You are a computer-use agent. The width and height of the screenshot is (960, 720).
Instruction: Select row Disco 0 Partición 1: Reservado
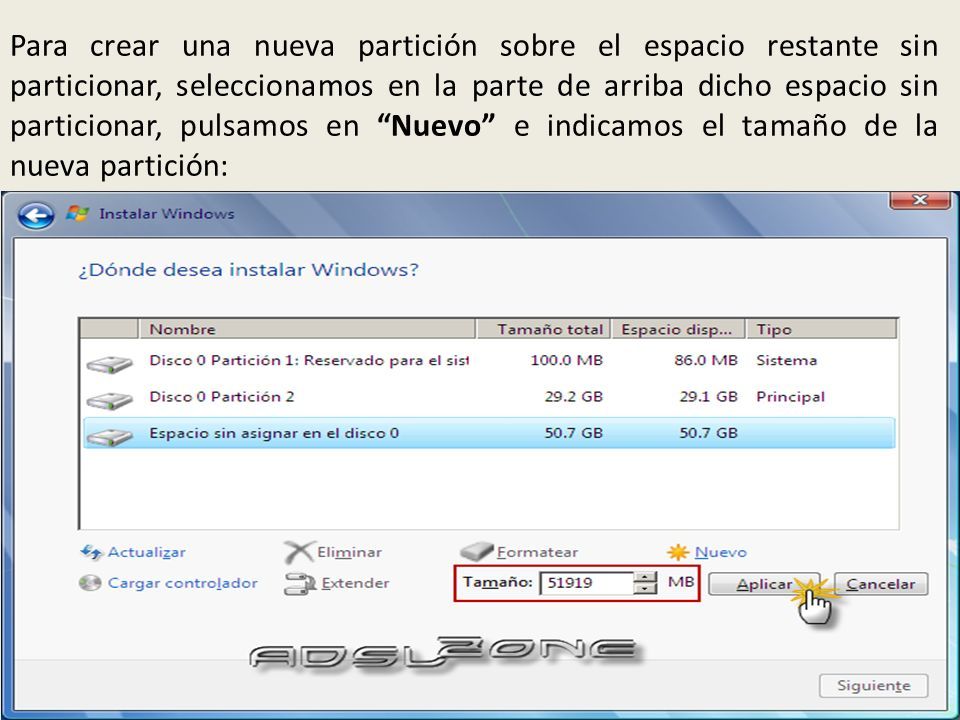(x=489, y=361)
